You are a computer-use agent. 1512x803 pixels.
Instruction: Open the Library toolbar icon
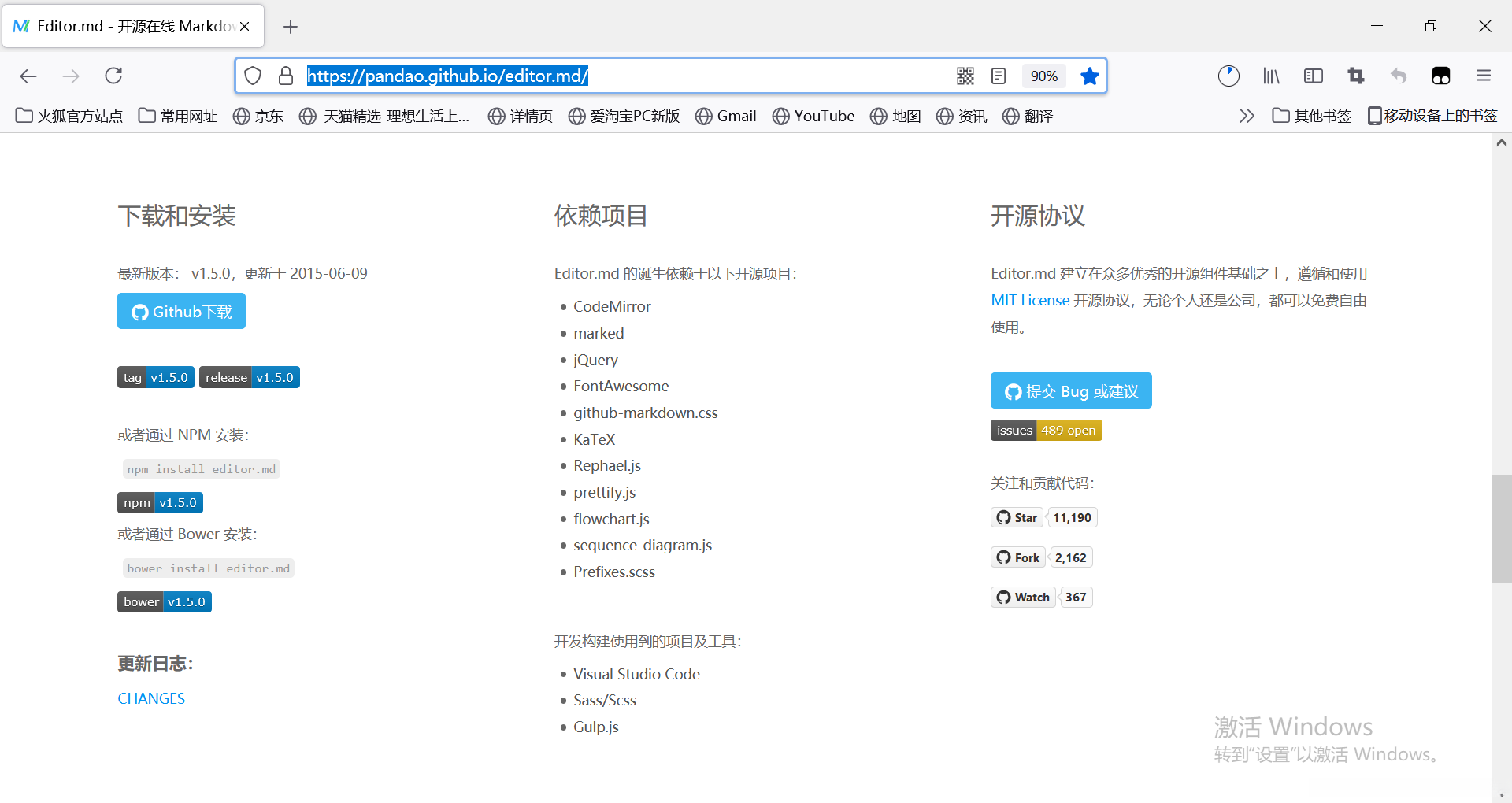pos(1270,76)
